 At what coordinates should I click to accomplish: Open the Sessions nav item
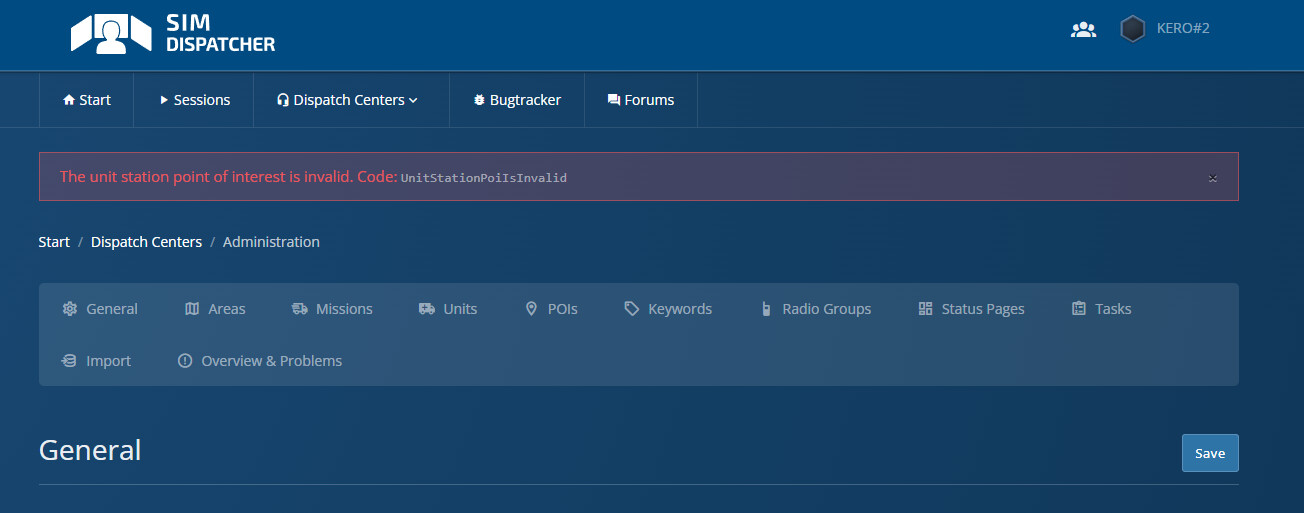pyautogui.click(x=194, y=100)
